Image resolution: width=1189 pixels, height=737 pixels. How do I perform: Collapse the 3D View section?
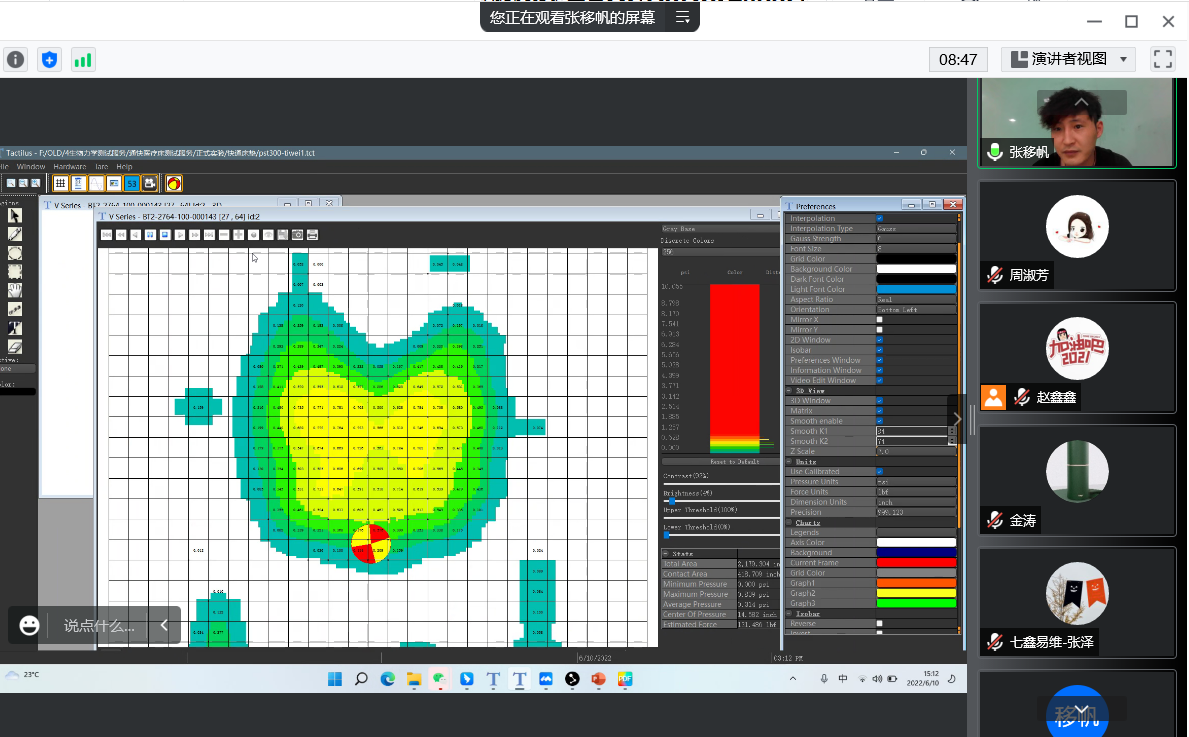[x=789, y=390]
